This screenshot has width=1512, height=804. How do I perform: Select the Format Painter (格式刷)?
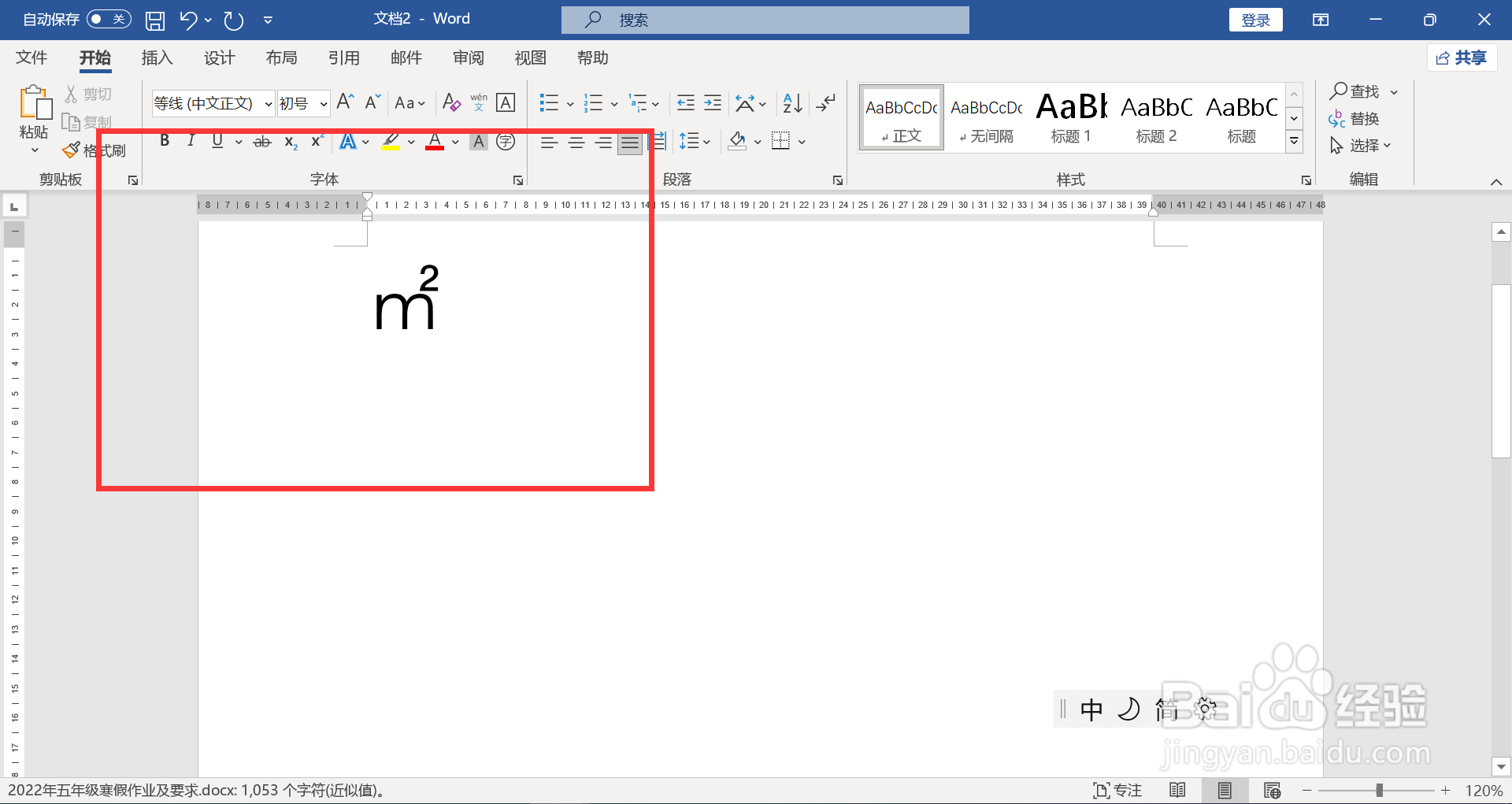[x=95, y=150]
